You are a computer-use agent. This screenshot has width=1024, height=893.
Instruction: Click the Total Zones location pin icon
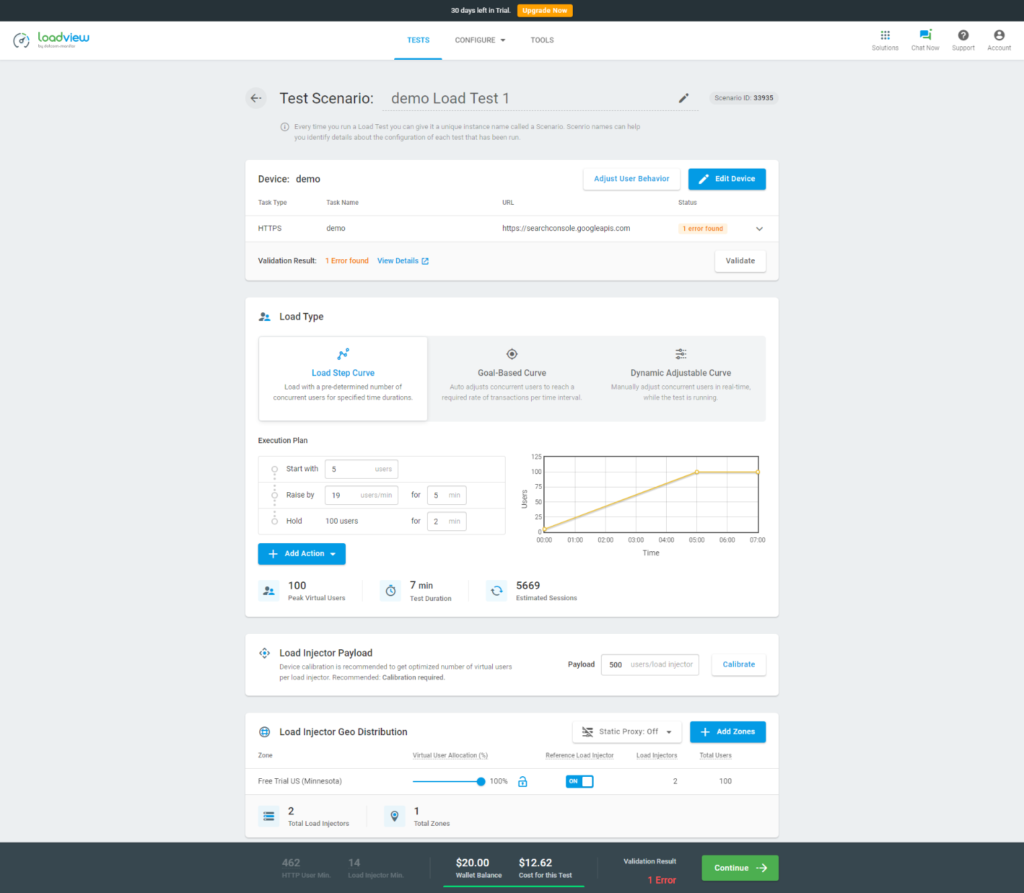click(x=394, y=816)
